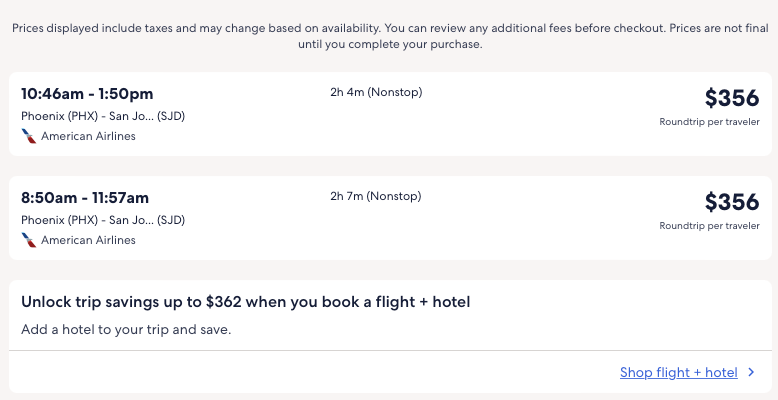Click American Airlines name under the 10:46am flight
This screenshot has width=778, height=400.
click(88, 136)
